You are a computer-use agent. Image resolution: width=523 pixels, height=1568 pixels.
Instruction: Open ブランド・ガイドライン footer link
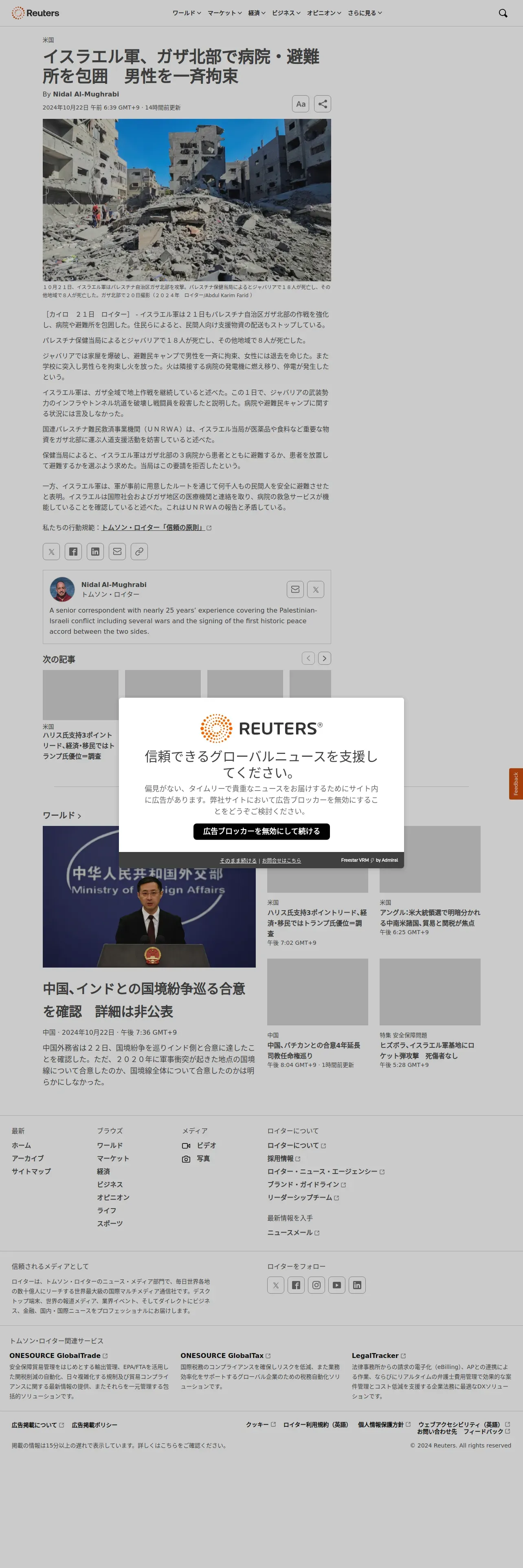(307, 1185)
